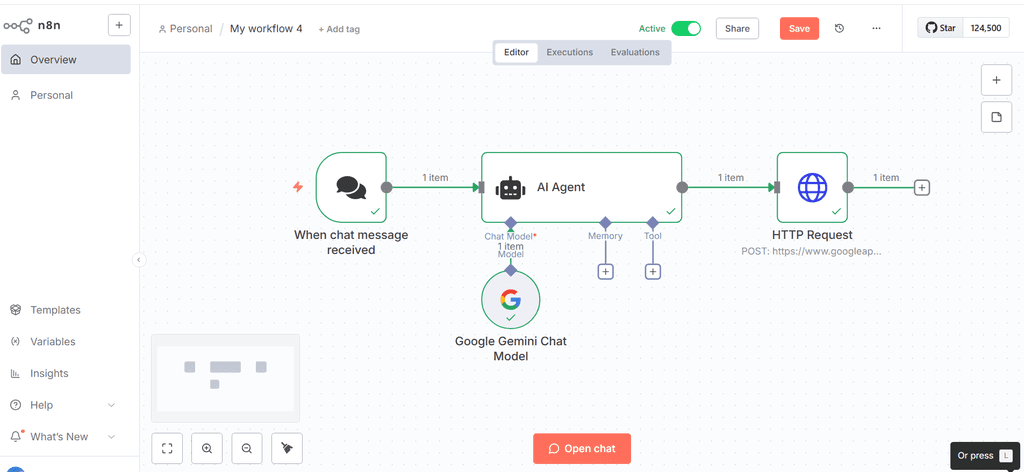Click the plus button beside n8n logo
1024x472 pixels.
(119, 25)
